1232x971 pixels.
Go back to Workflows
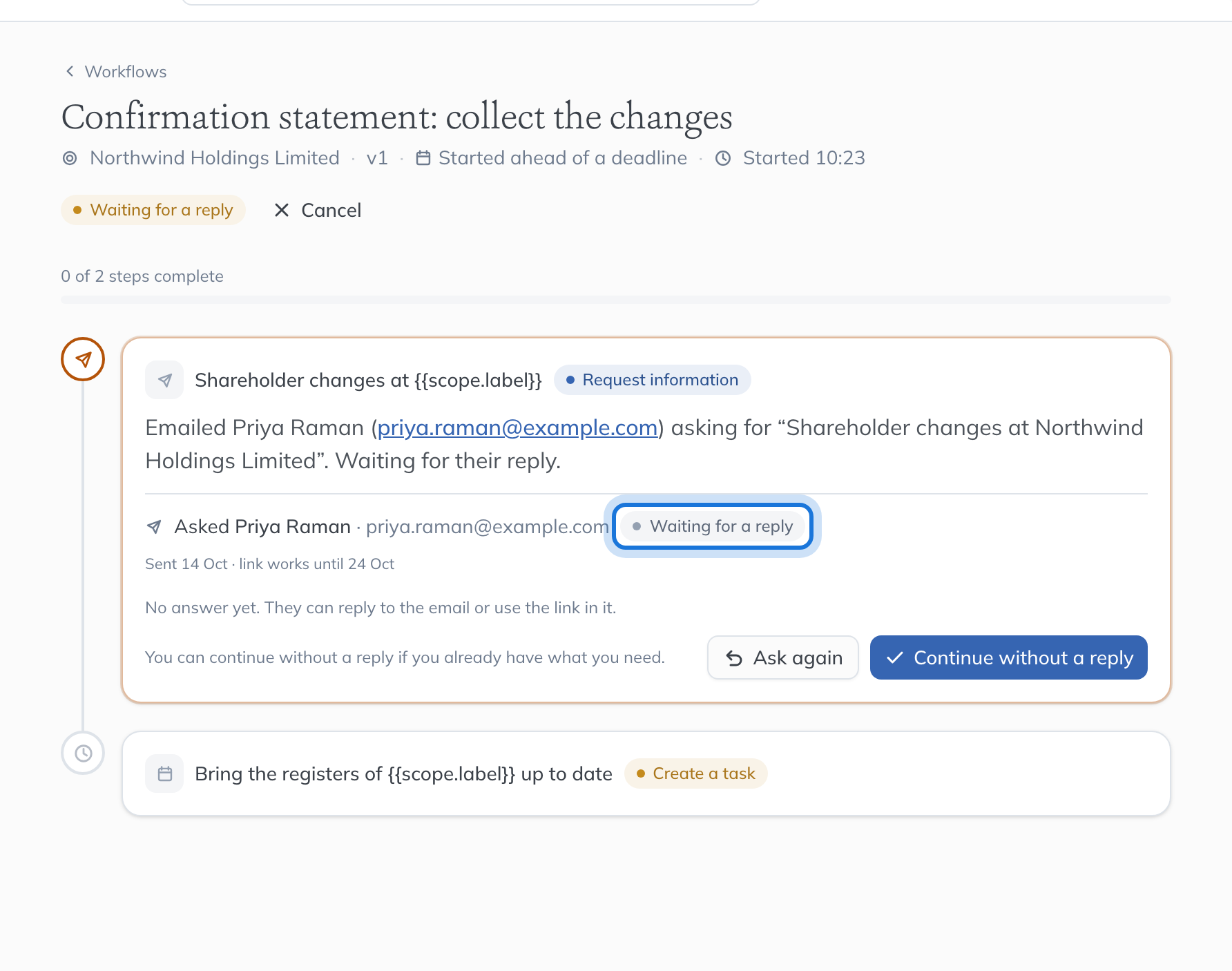click(115, 72)
